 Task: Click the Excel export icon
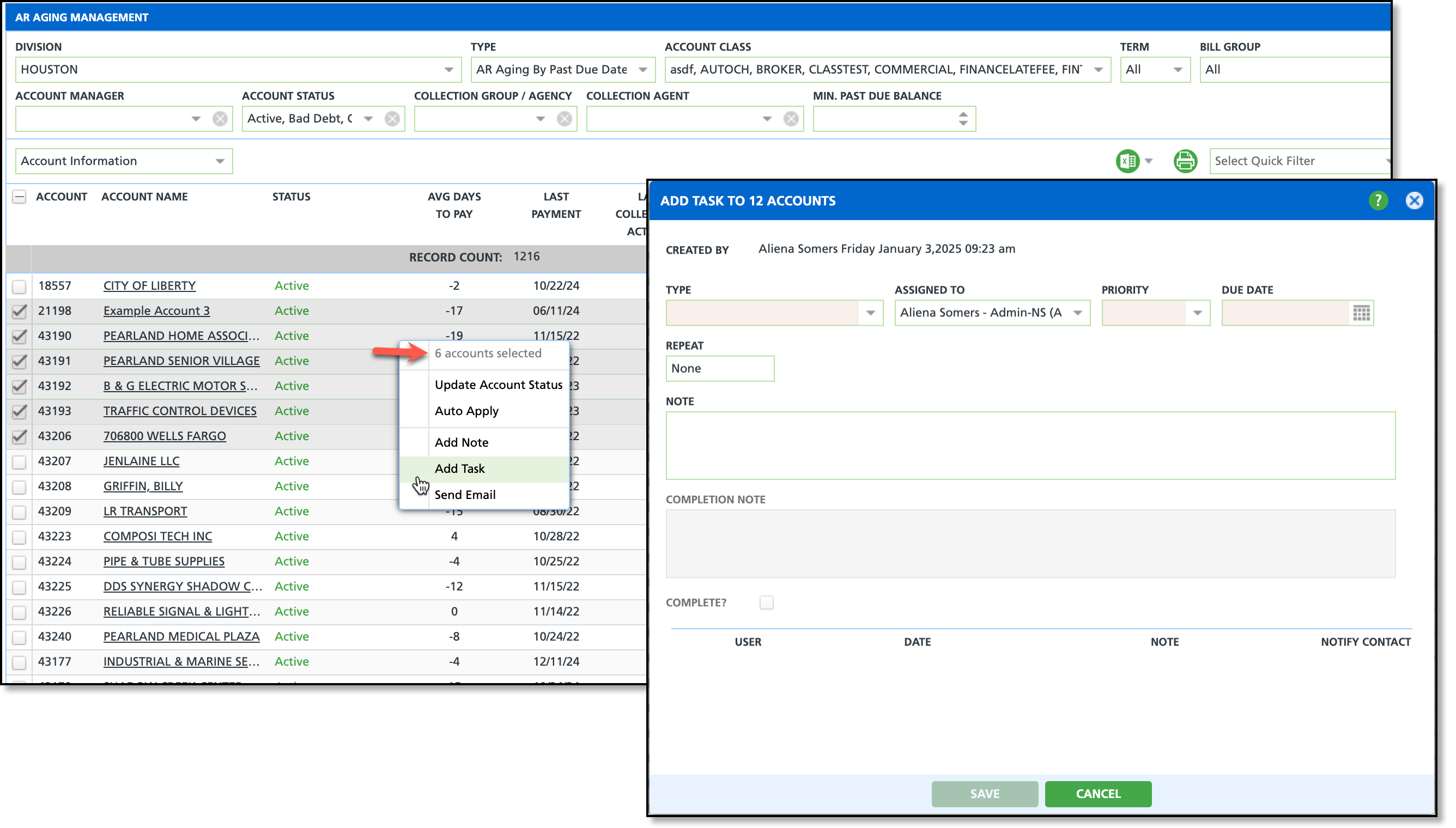[1127, 161]
